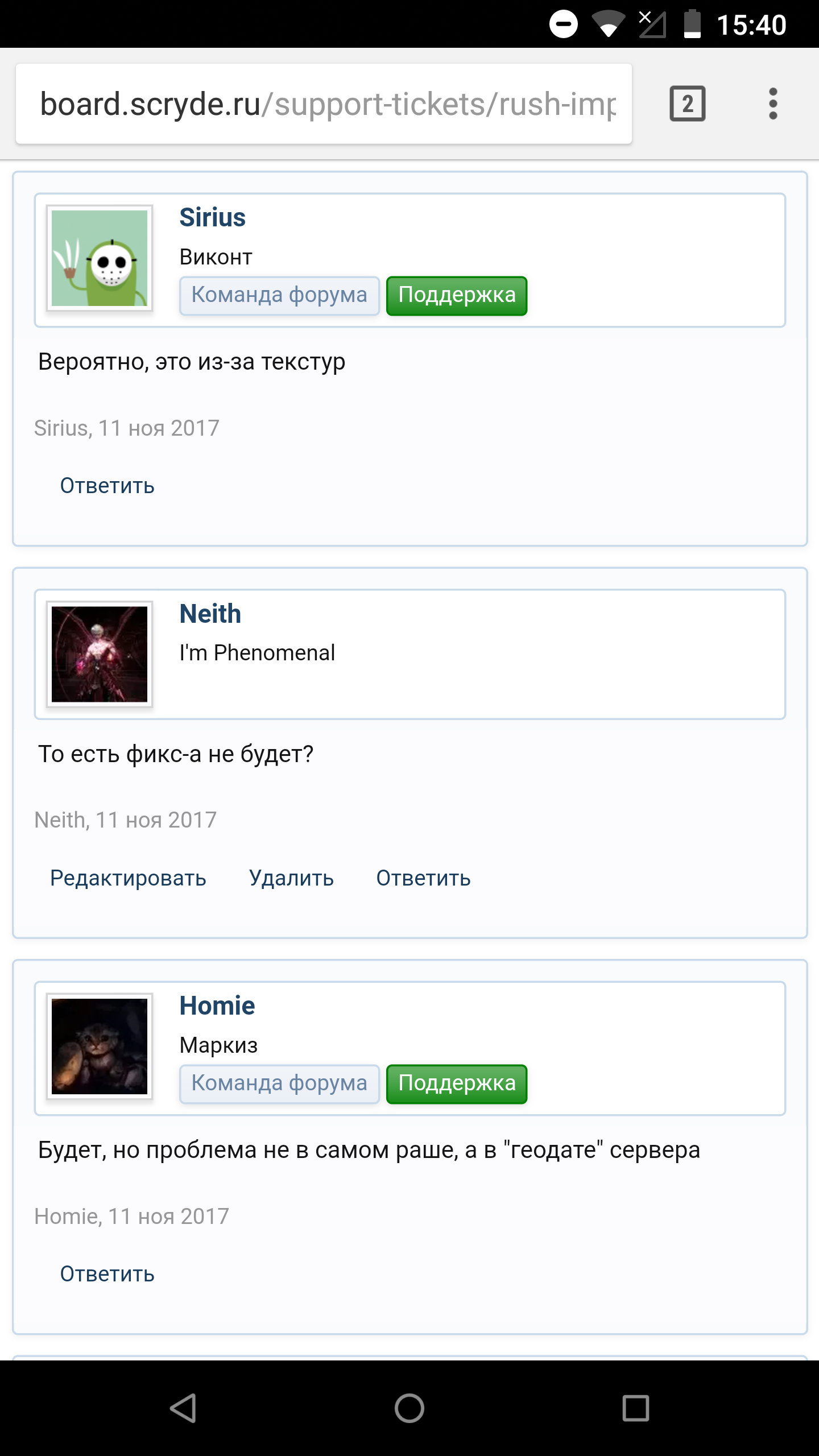Open the browser tab switcher showing 2 tabs
Screen dimensions: 819x1456
(687, 104)
